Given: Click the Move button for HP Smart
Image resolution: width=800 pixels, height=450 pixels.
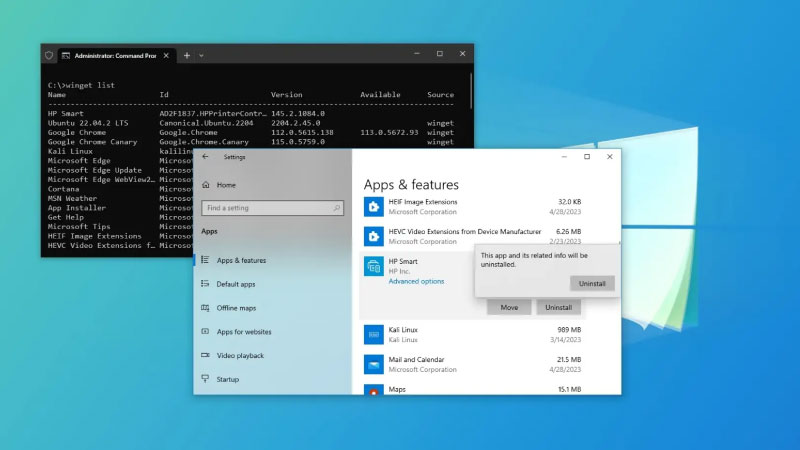Looking at the screenshot, I should click(x=509, y=307).
